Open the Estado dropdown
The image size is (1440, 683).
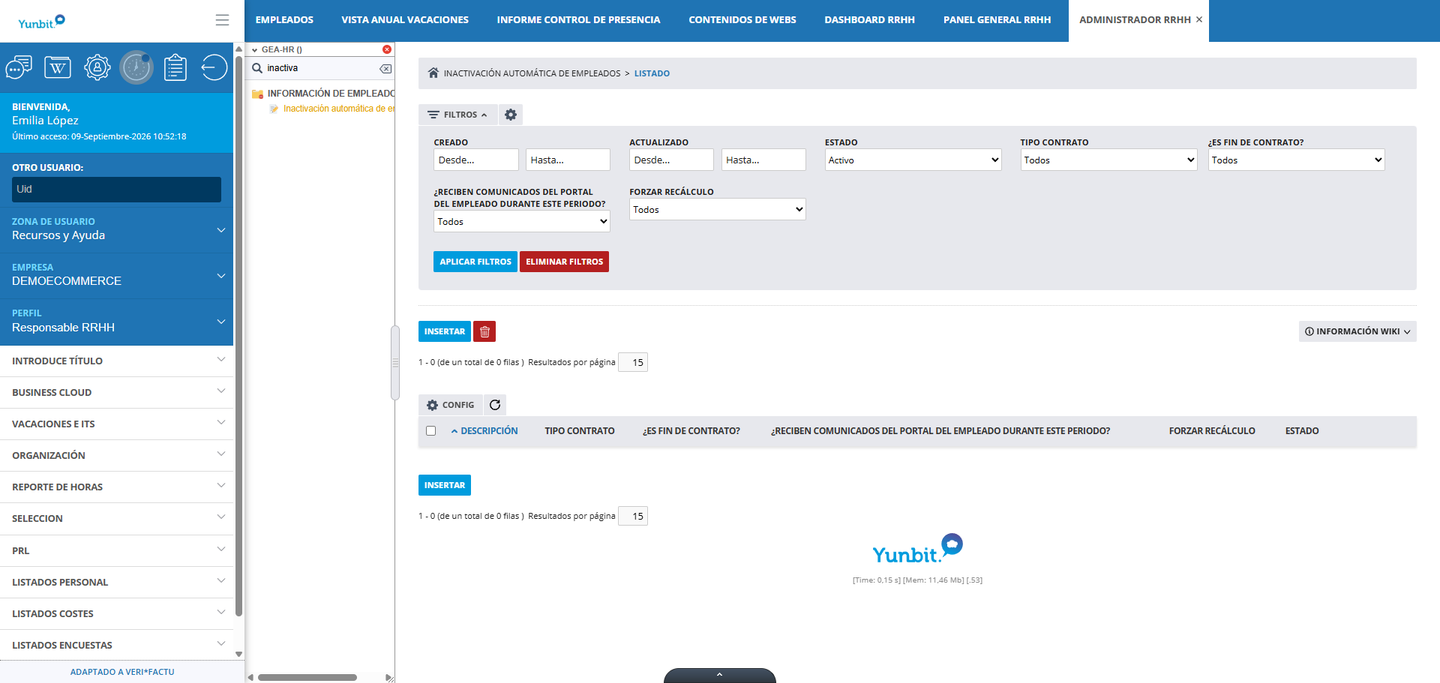(913, 160)
